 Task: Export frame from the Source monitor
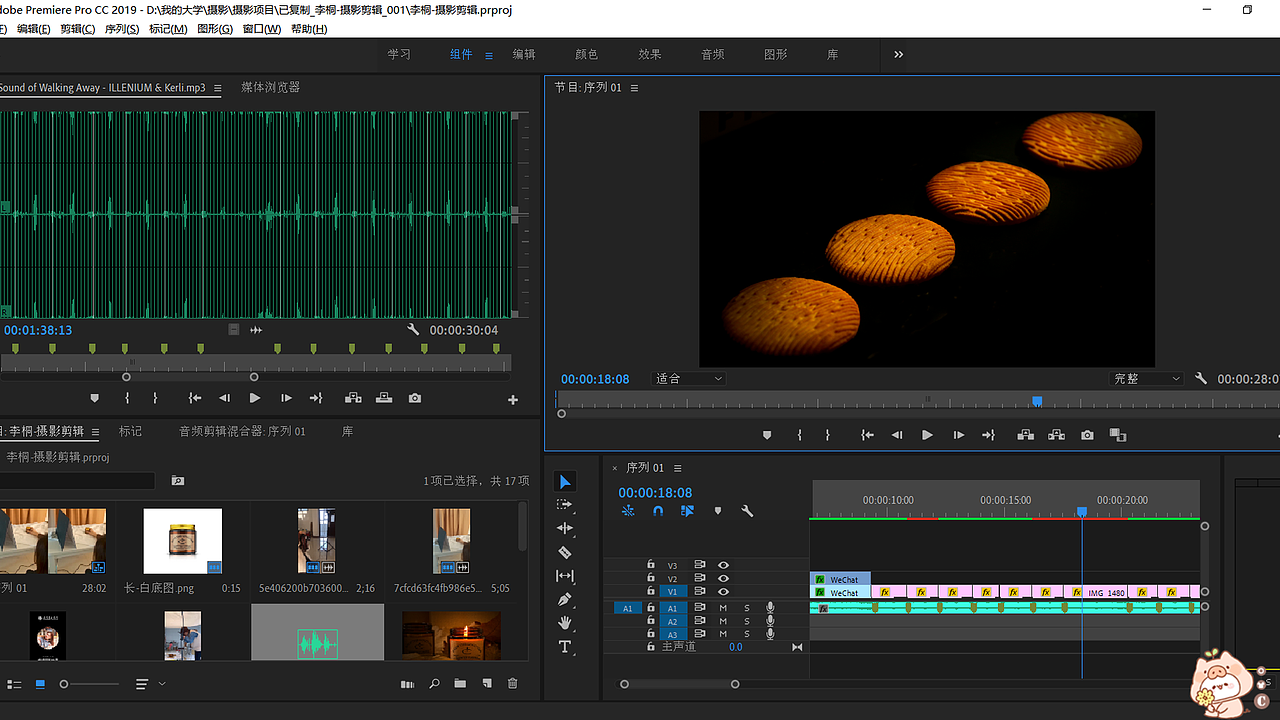(x=415, y=398)
